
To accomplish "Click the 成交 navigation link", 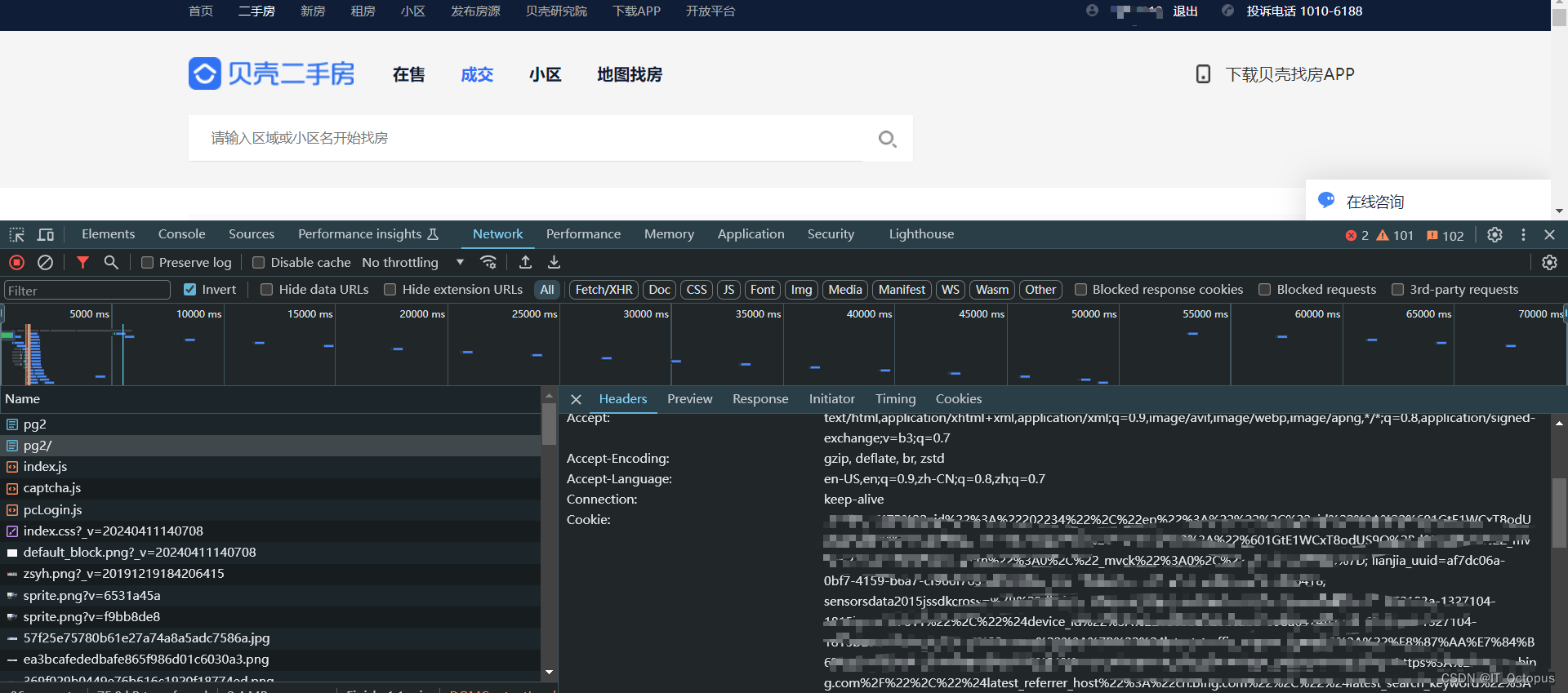I will point(477,75).
